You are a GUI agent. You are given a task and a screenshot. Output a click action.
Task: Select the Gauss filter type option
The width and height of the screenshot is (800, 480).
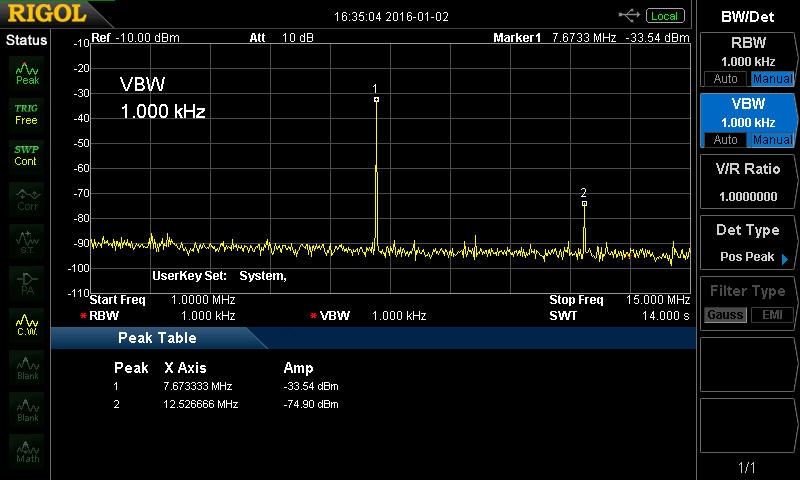723,316
